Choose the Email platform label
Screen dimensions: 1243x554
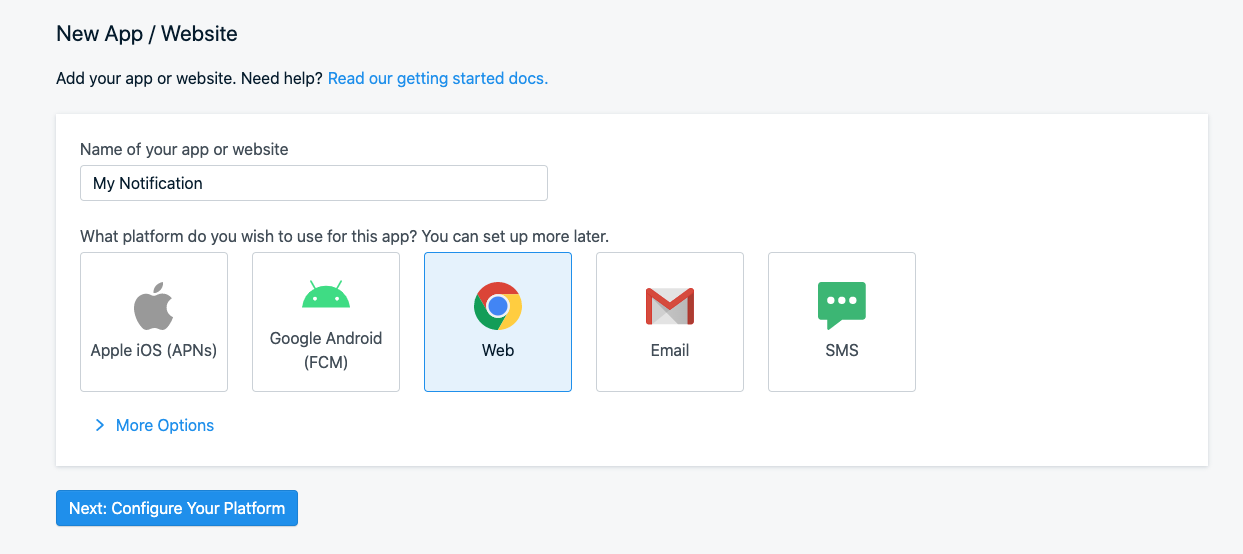(x=670, y=350)
